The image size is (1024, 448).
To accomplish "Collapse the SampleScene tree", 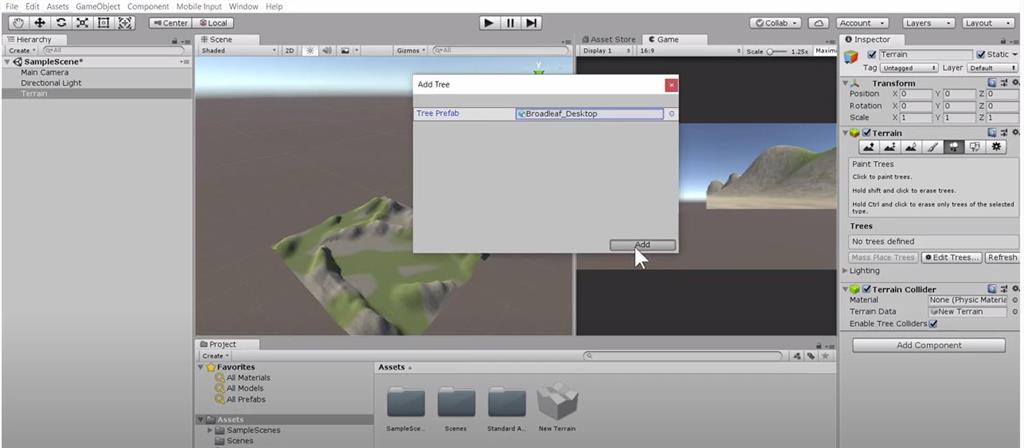I will [x=7, y=62].
